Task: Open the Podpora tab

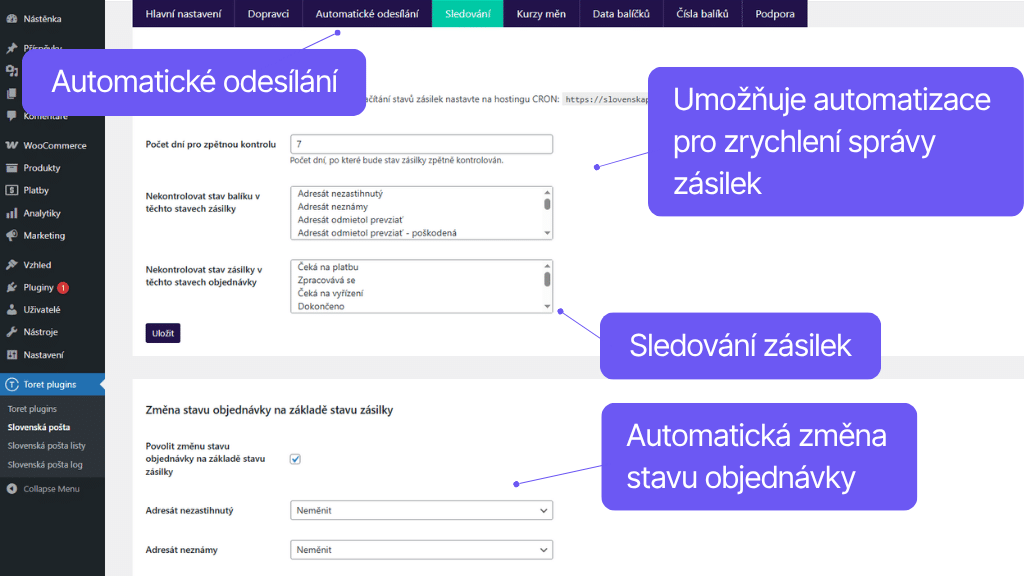Action: [774, 14]
